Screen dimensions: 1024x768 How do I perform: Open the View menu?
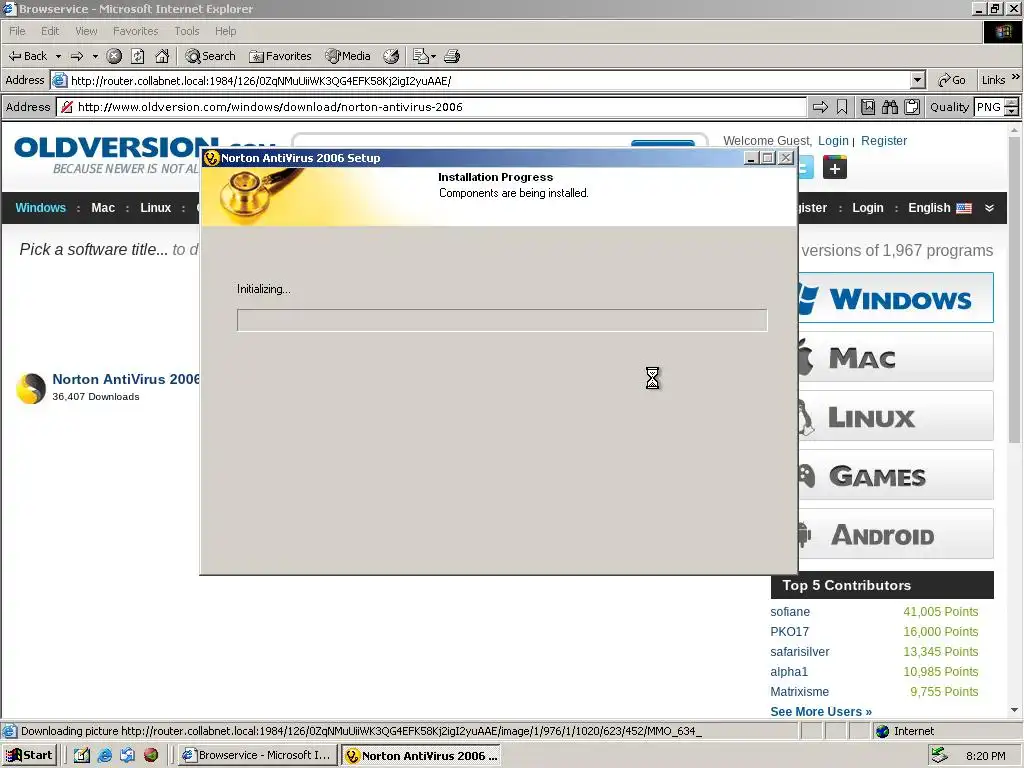[x=86, y=31]
